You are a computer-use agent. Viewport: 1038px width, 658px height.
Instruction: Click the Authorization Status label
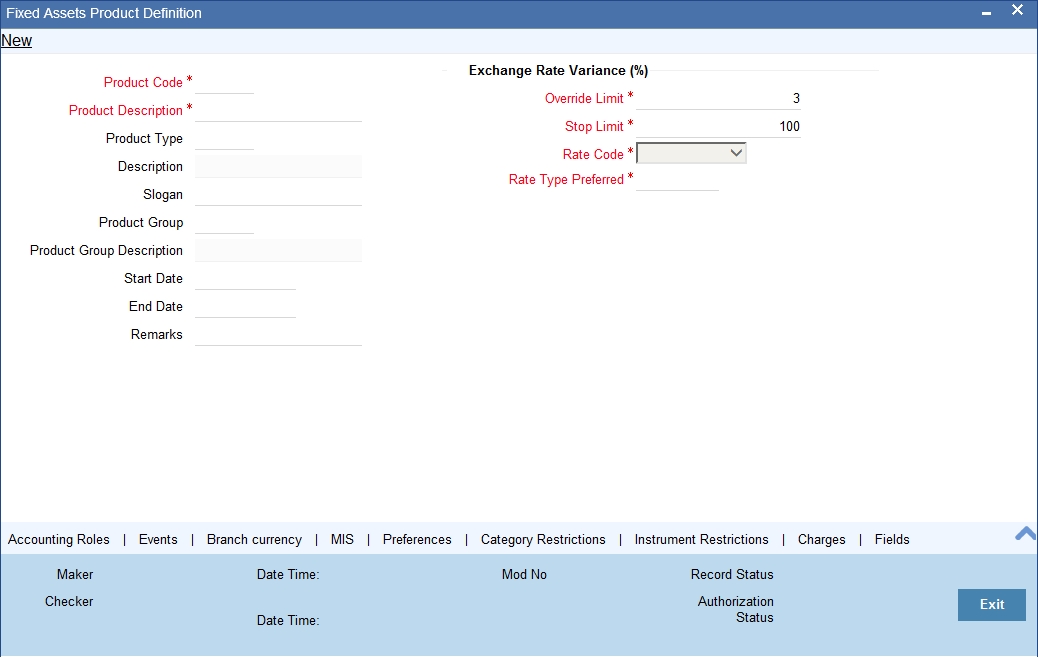point(735,610)
